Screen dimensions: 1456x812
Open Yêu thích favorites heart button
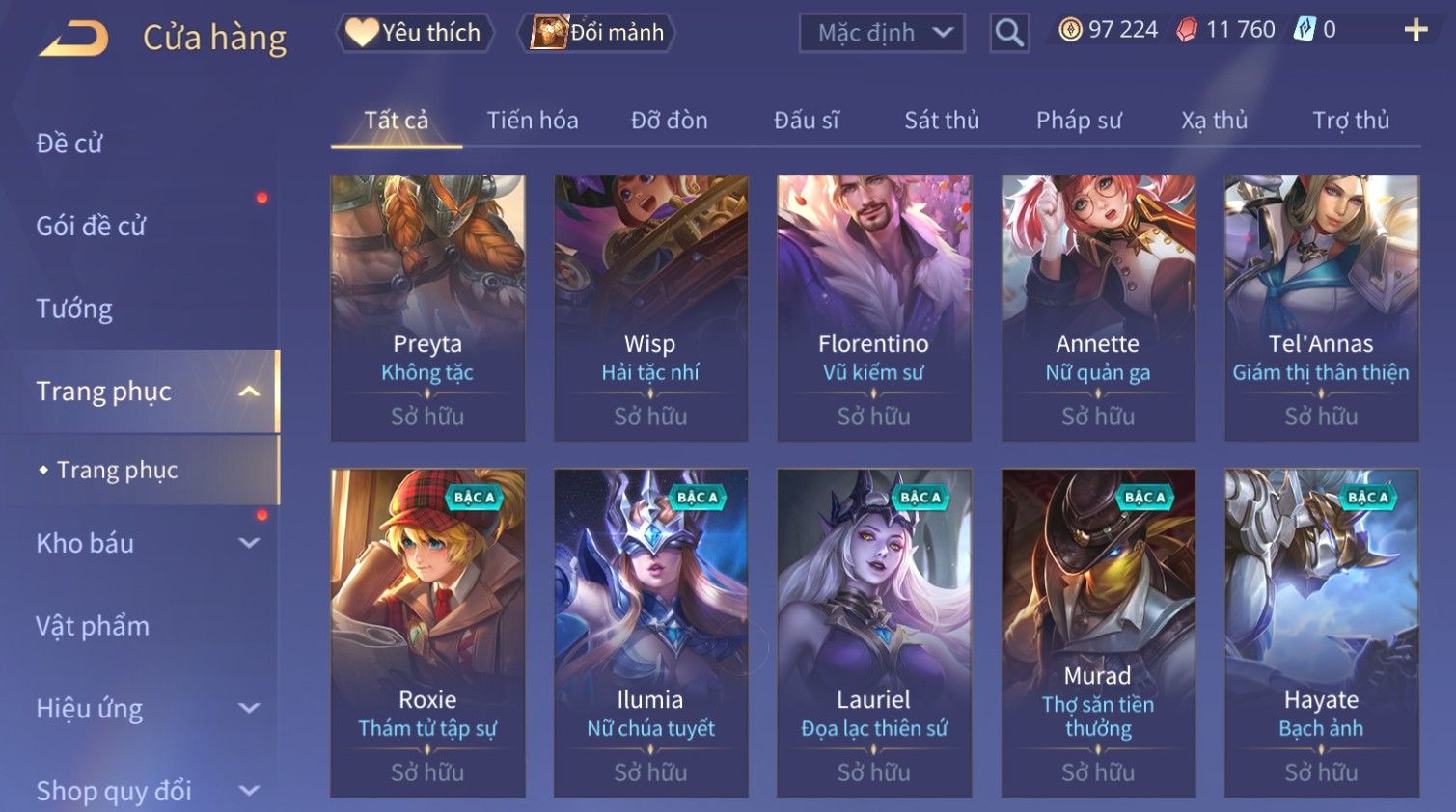pyautogui.click(x=414, y=33)
